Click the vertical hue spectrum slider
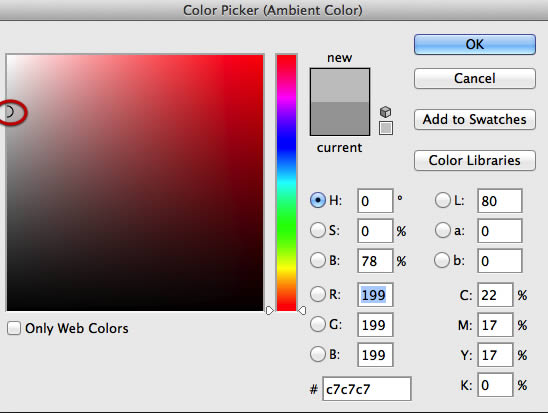Screen dimensions: 548x413 click(286, 182)
